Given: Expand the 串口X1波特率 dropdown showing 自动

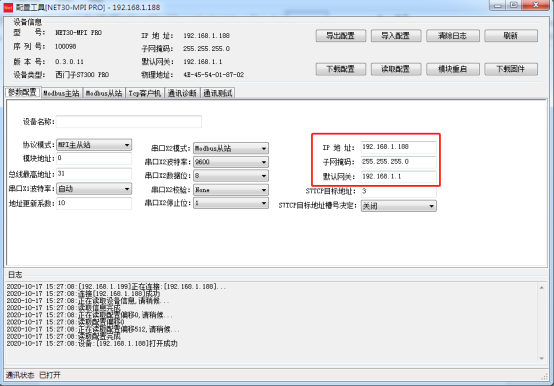Looking at the screenshot, I should (x=94, y=189).
